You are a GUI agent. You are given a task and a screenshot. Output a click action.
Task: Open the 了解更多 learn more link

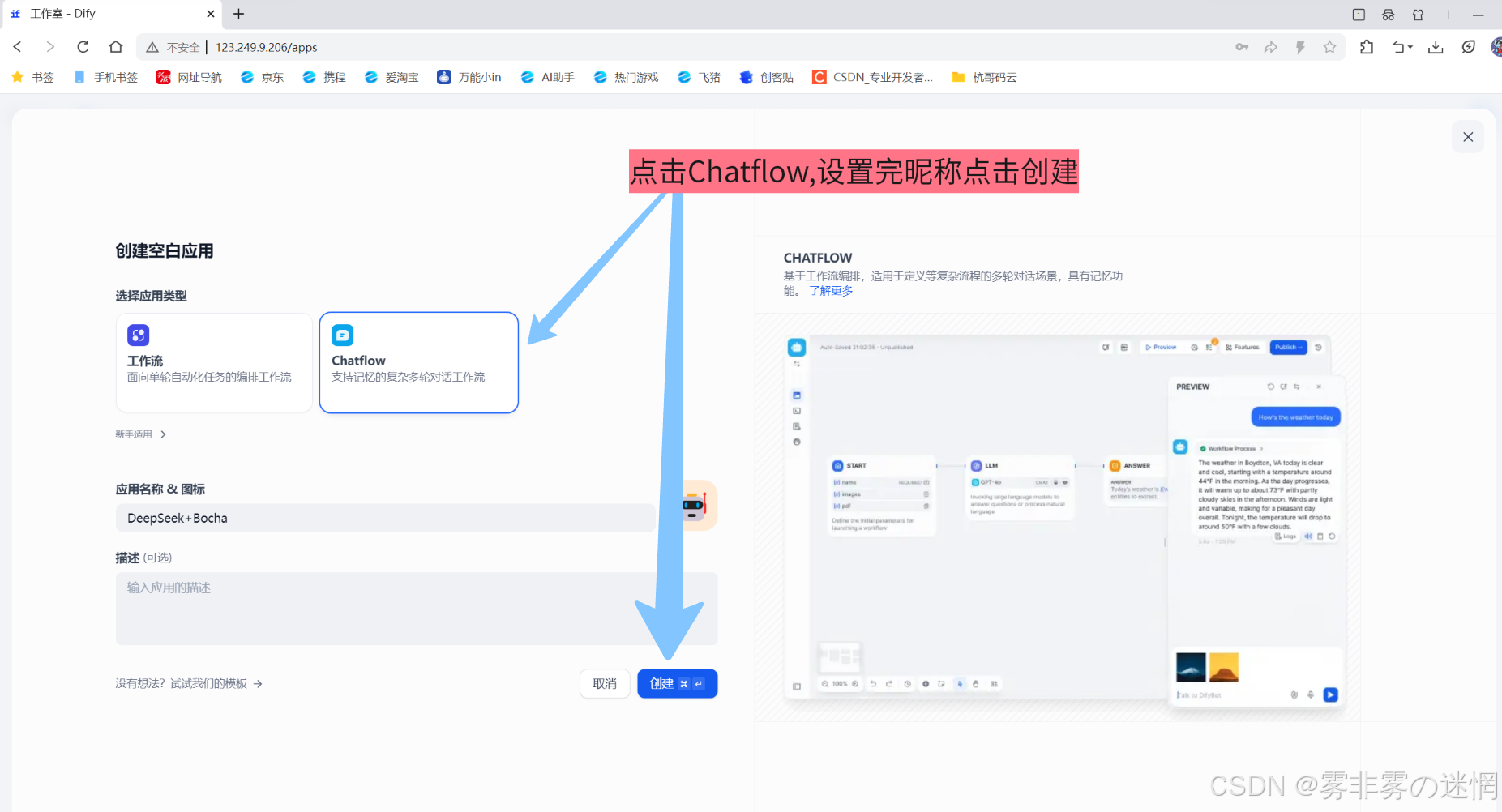831,291
